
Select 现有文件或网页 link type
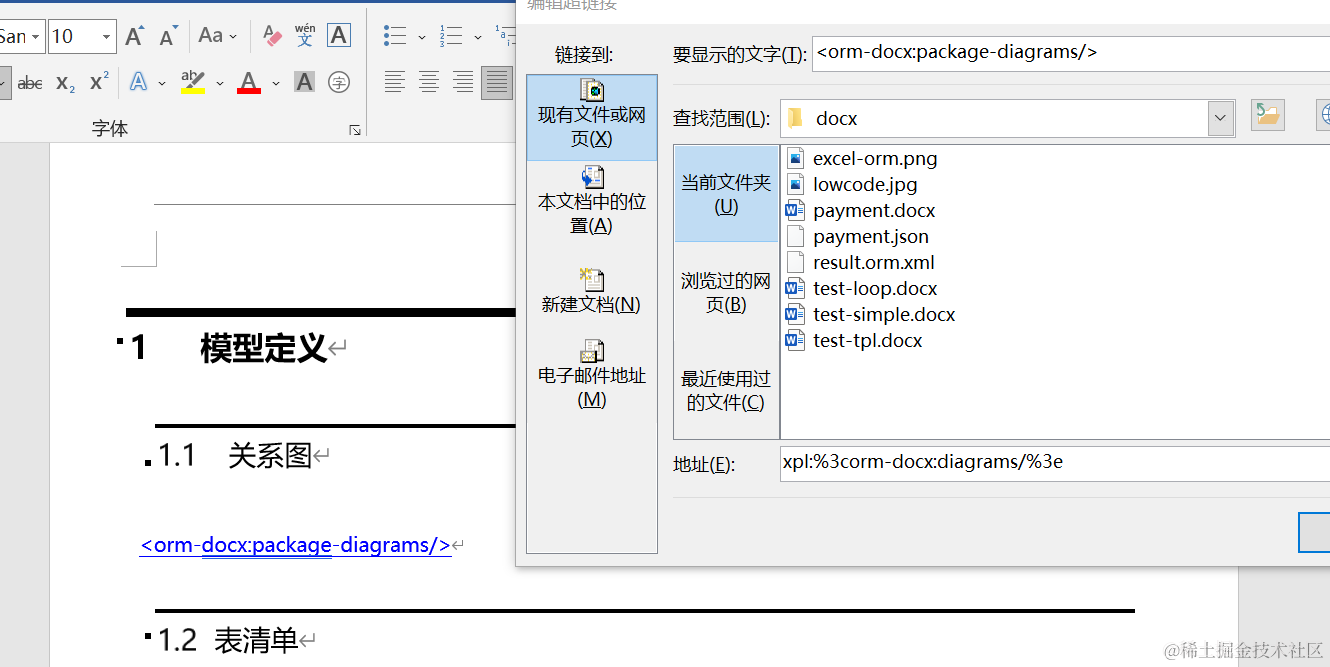pyautogui.click(x=592, y=117)
